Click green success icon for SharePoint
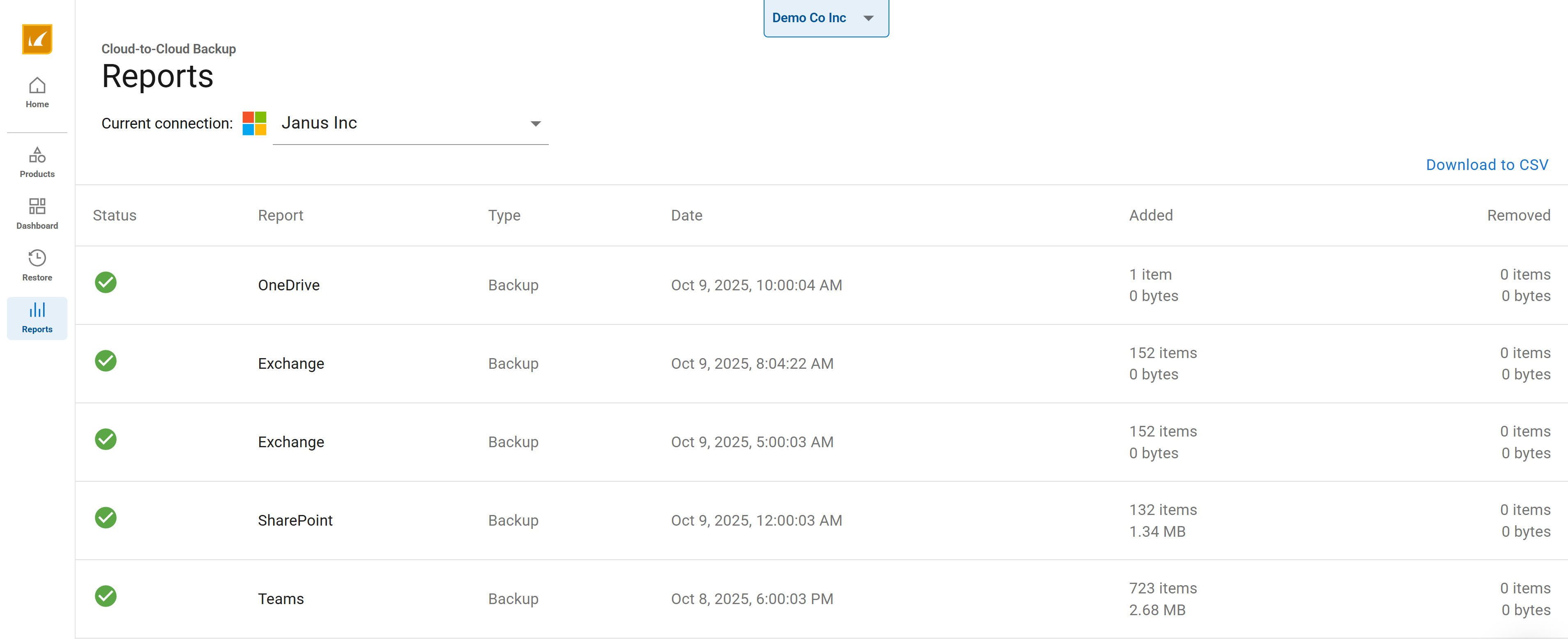 pos(105,518)
